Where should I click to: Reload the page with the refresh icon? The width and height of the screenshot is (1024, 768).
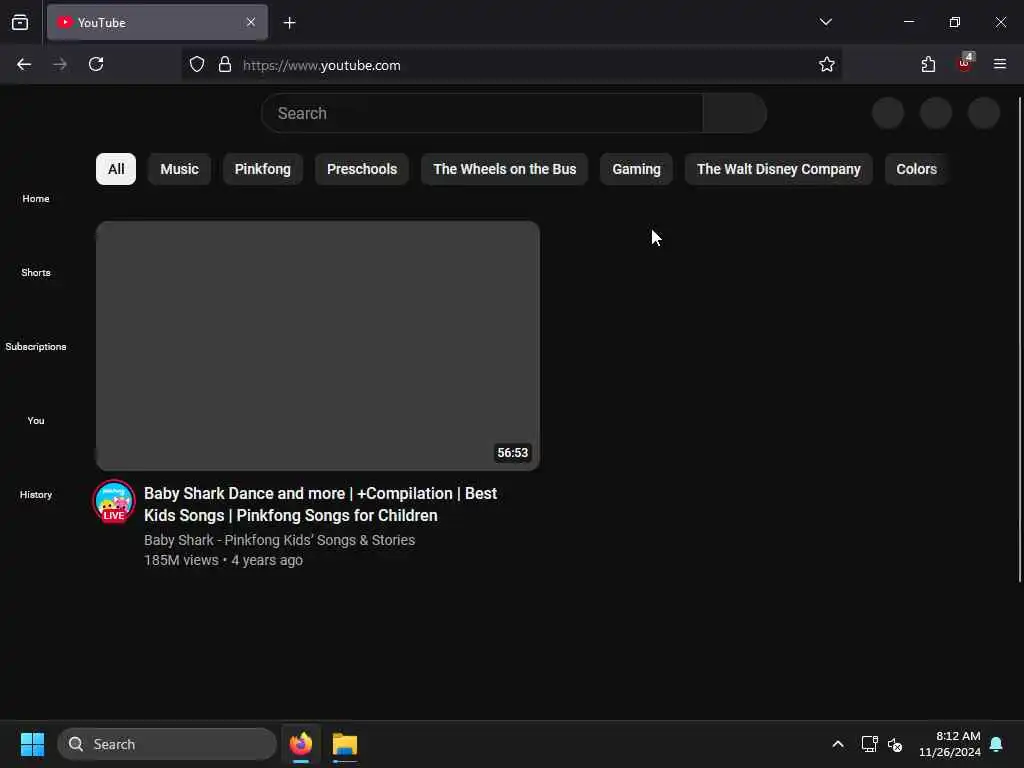[96, 65]
